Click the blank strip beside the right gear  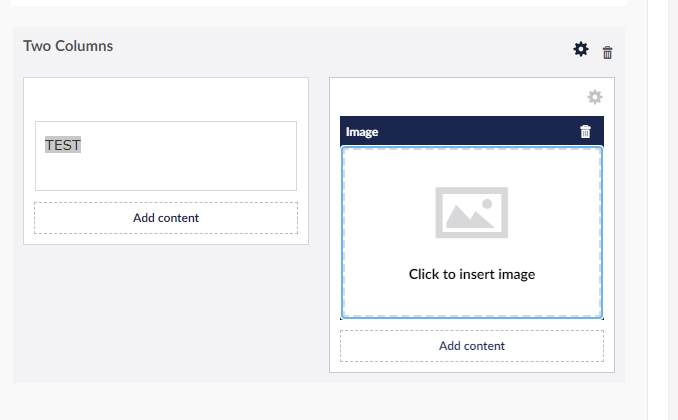point(460,97)
